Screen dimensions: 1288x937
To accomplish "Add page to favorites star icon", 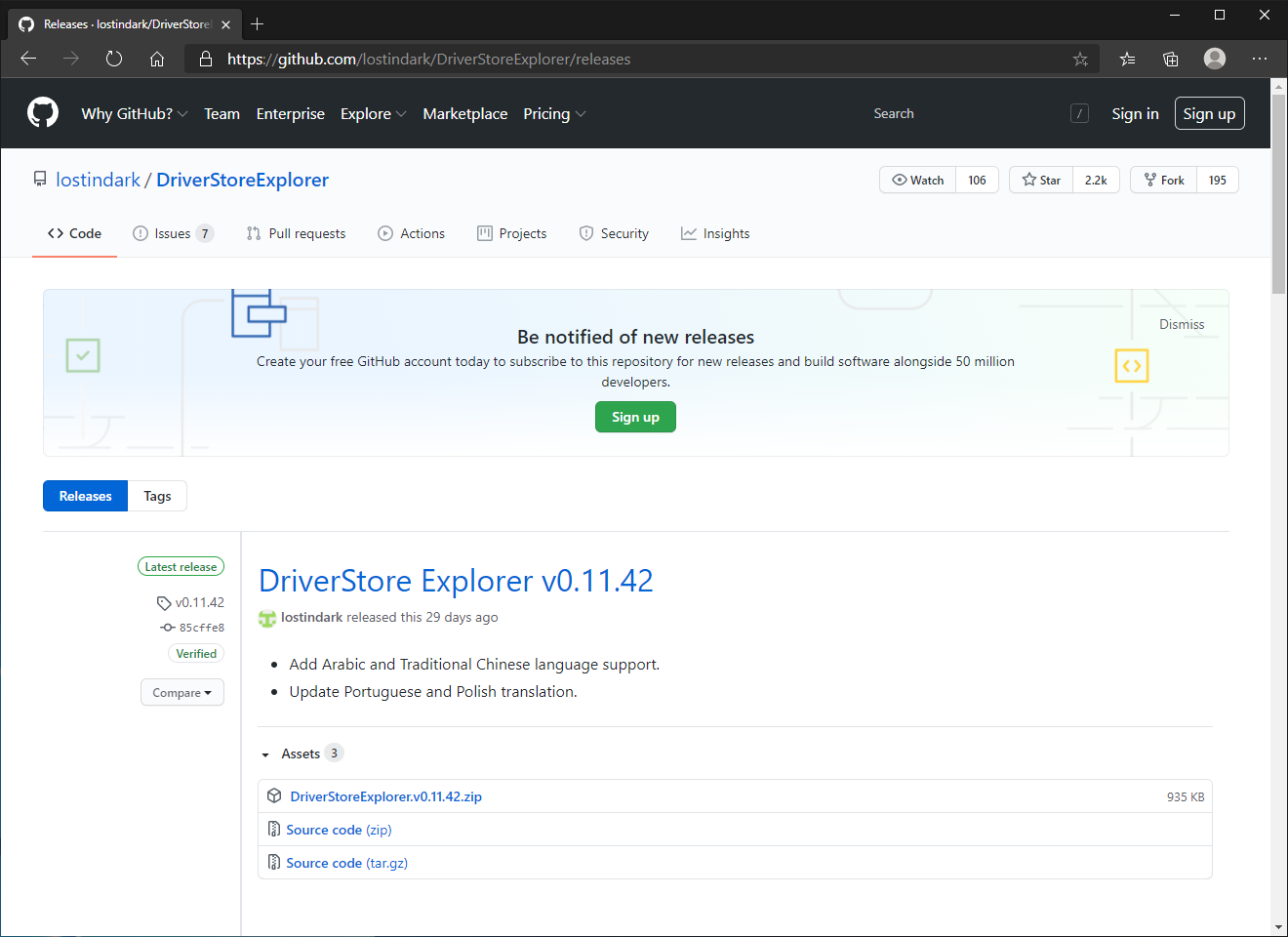I will click(x=1080, y=59).
